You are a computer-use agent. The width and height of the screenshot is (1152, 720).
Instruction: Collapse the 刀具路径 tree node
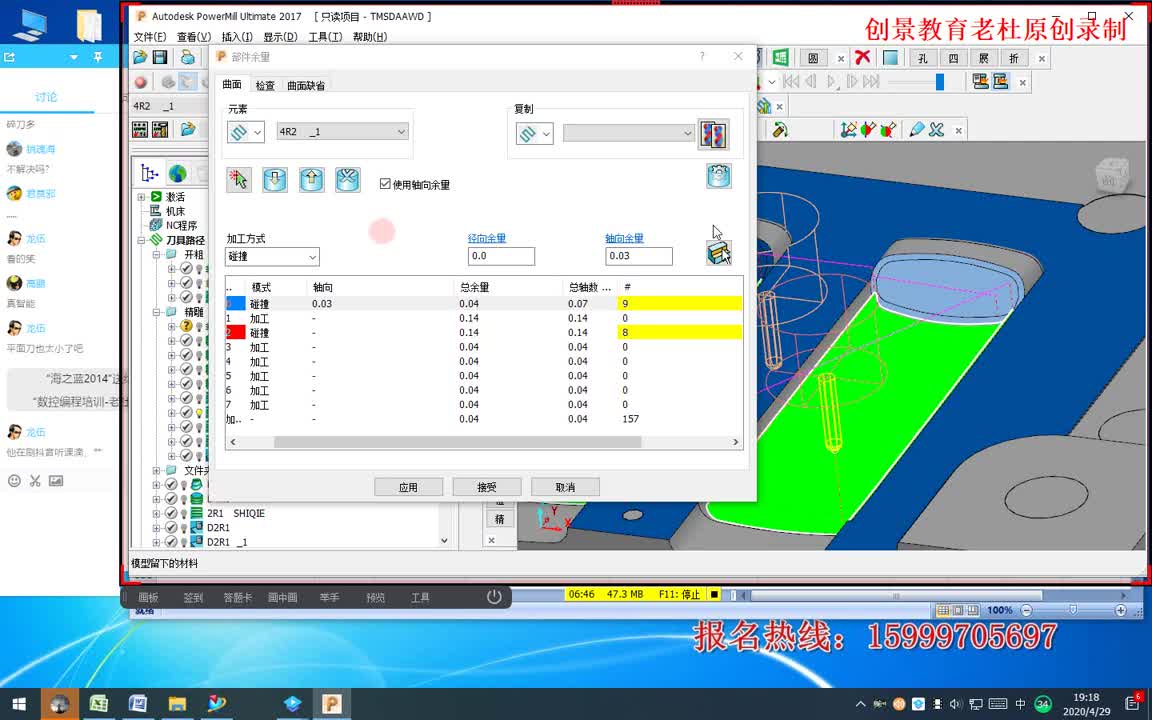(141, 240)
